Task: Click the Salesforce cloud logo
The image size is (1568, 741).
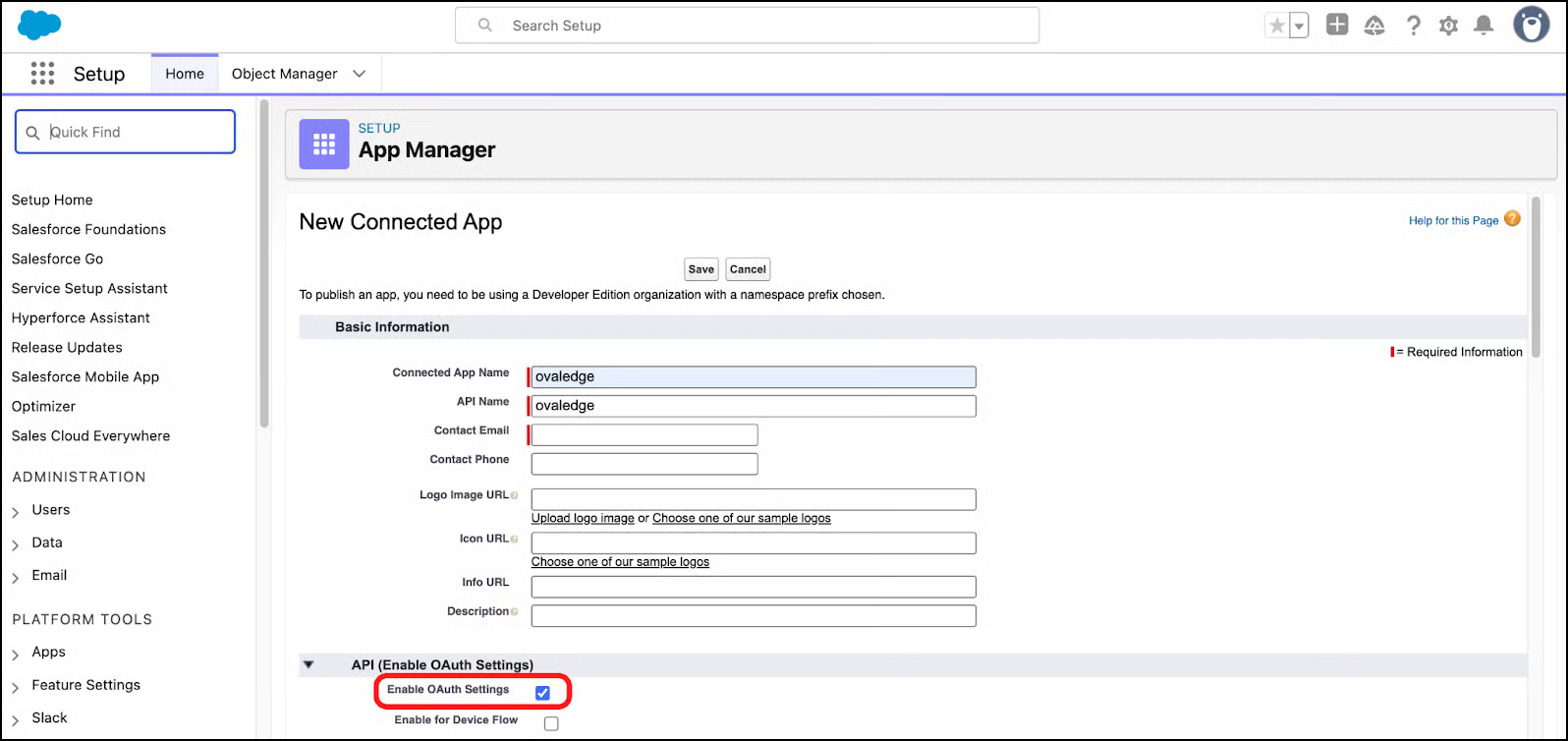Action: click(39, 26)
